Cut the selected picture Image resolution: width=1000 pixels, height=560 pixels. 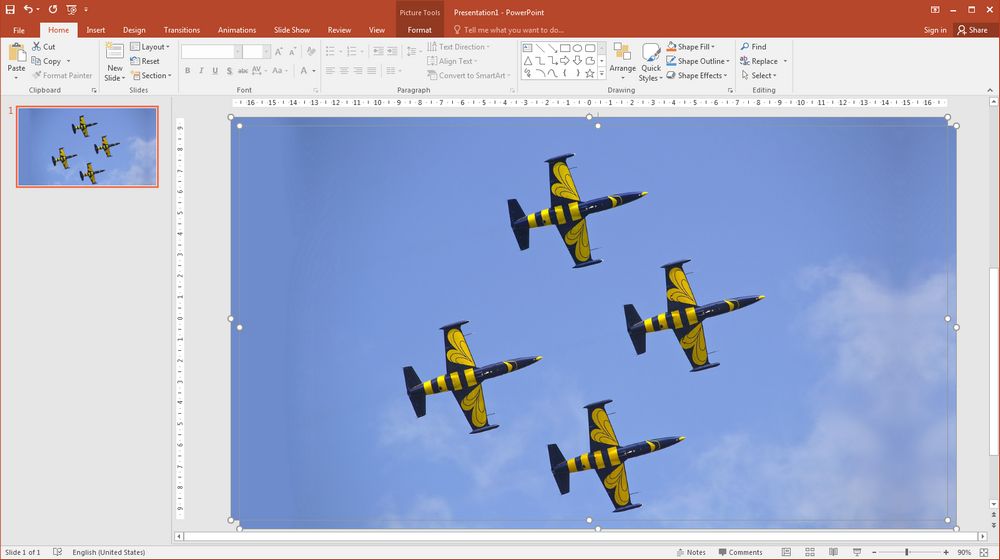tap(43, 47)
